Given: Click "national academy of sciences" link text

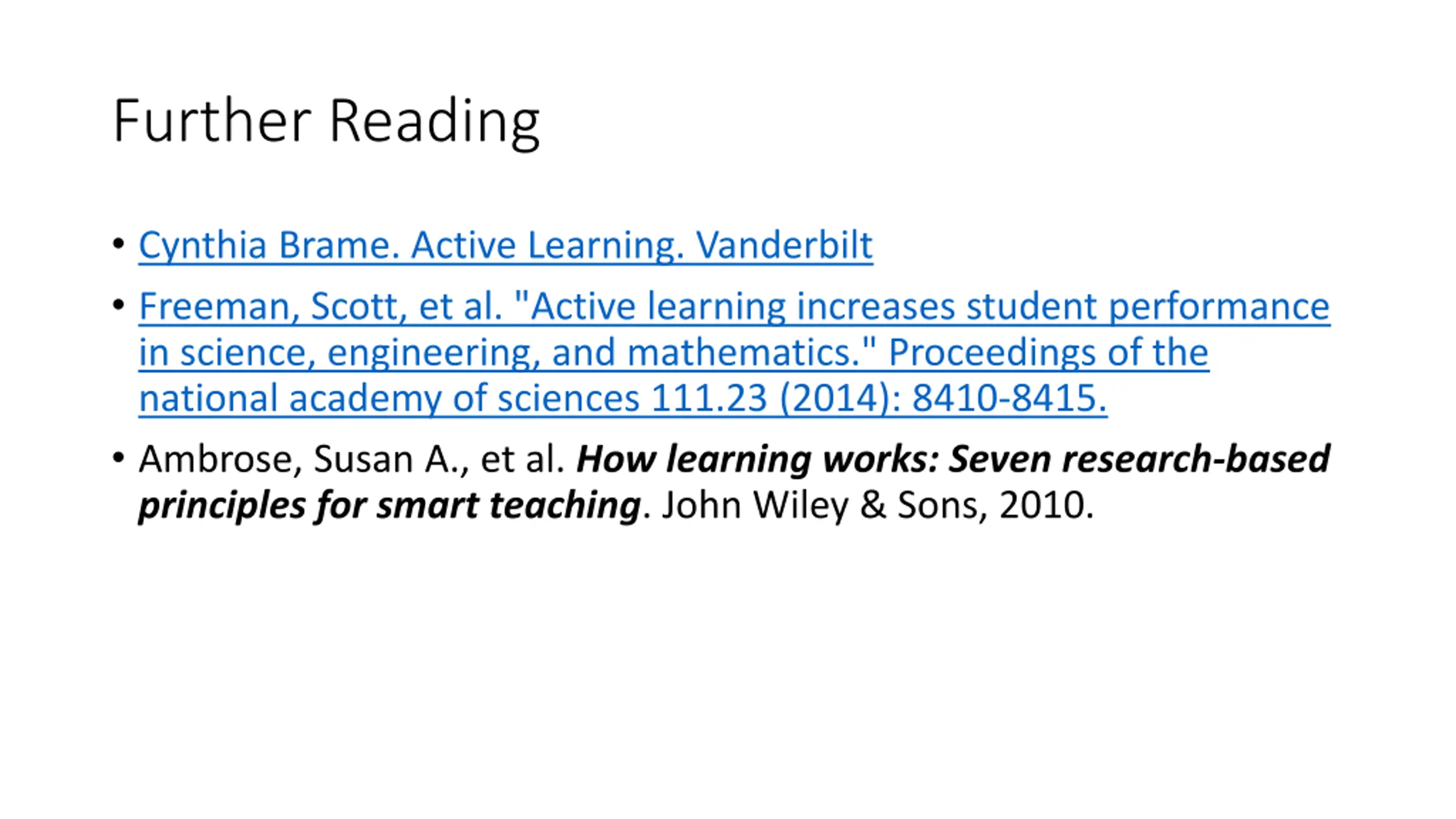Looking at the screenshot, I should tap(389, 398).
